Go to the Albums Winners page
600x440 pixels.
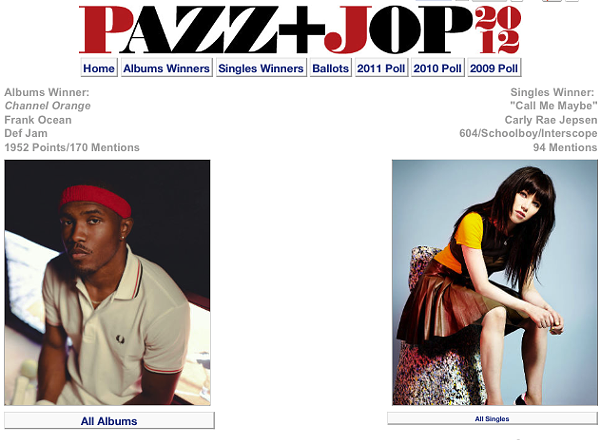click(166, 68)
